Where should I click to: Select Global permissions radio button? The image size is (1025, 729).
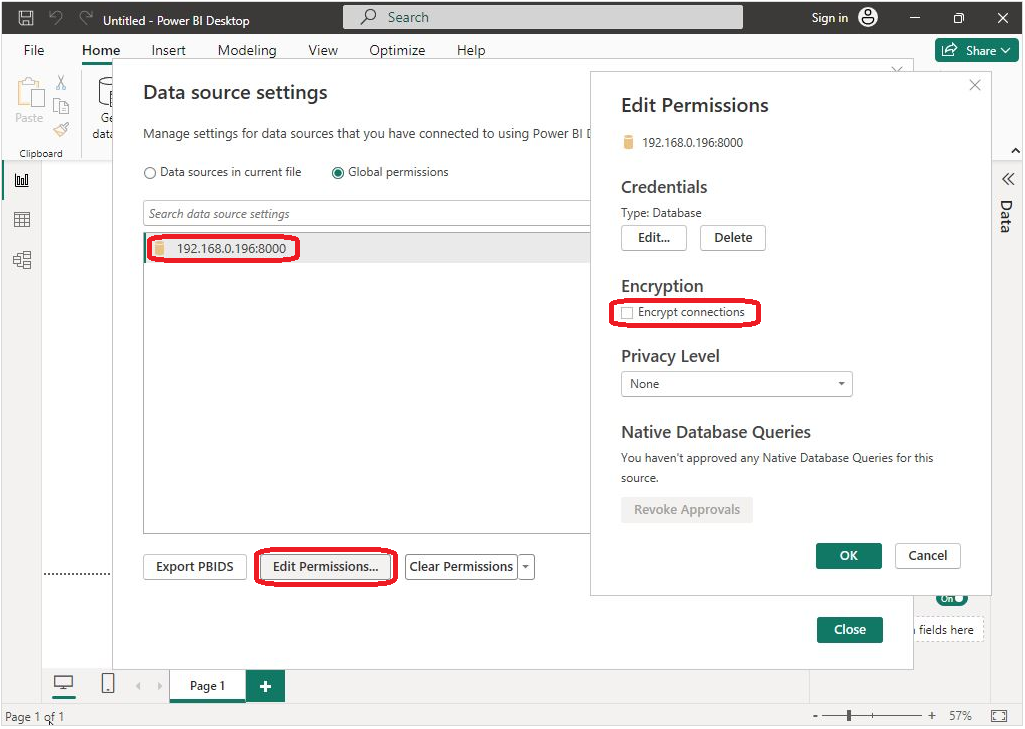pyautogui.click(x=338, y=173)
